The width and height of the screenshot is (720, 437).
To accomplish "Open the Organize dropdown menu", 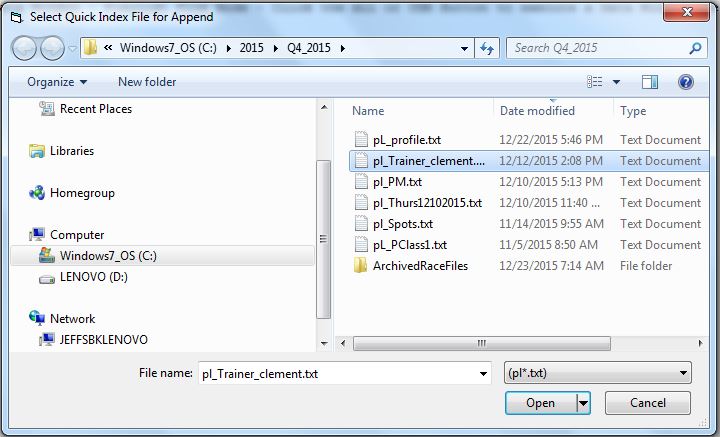I will click(57, 82).
